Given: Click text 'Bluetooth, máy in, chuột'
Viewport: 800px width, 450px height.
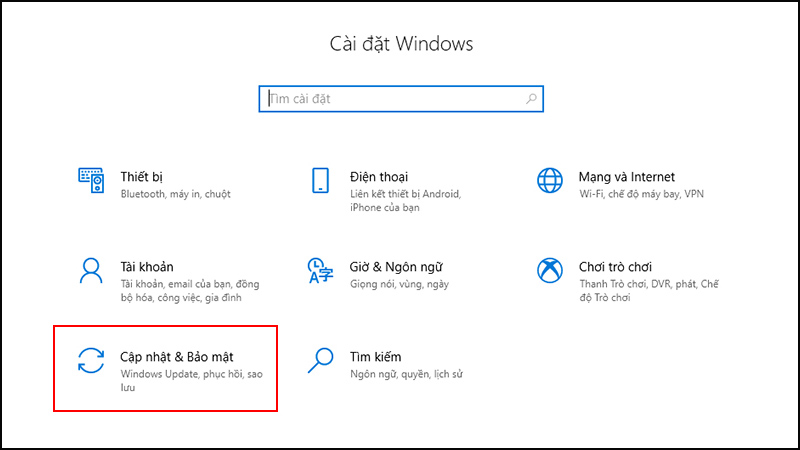Looking at the screenshot, I should (176, 194).
